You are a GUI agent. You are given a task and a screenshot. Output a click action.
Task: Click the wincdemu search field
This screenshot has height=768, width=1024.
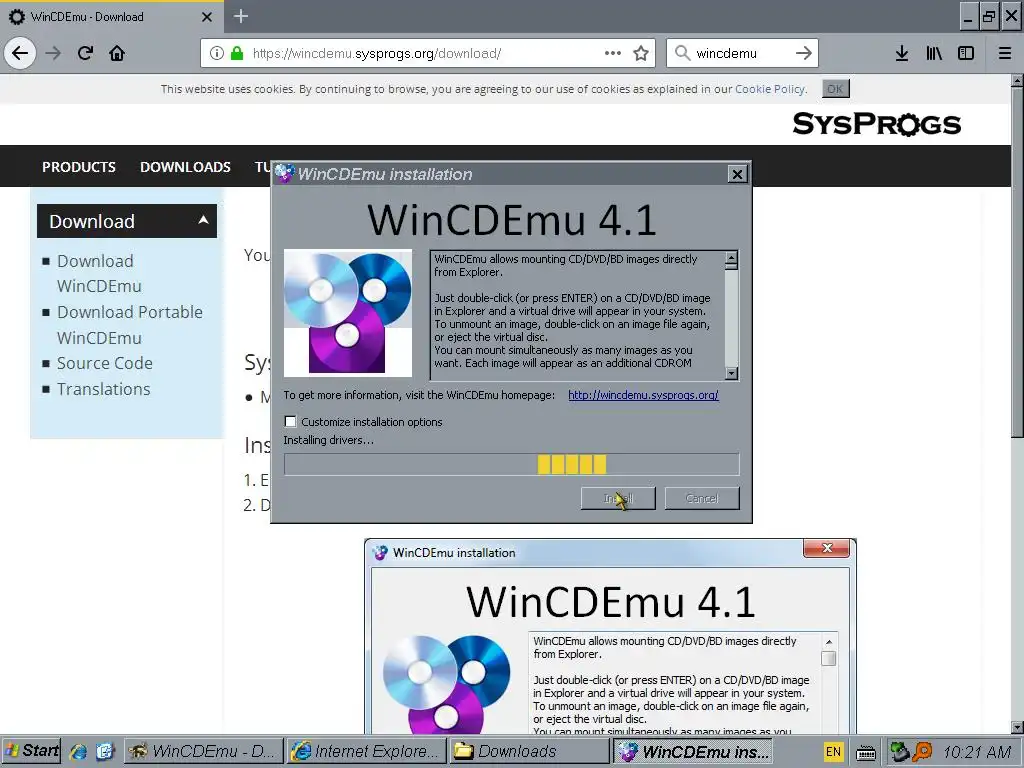[x=741, y=54]
